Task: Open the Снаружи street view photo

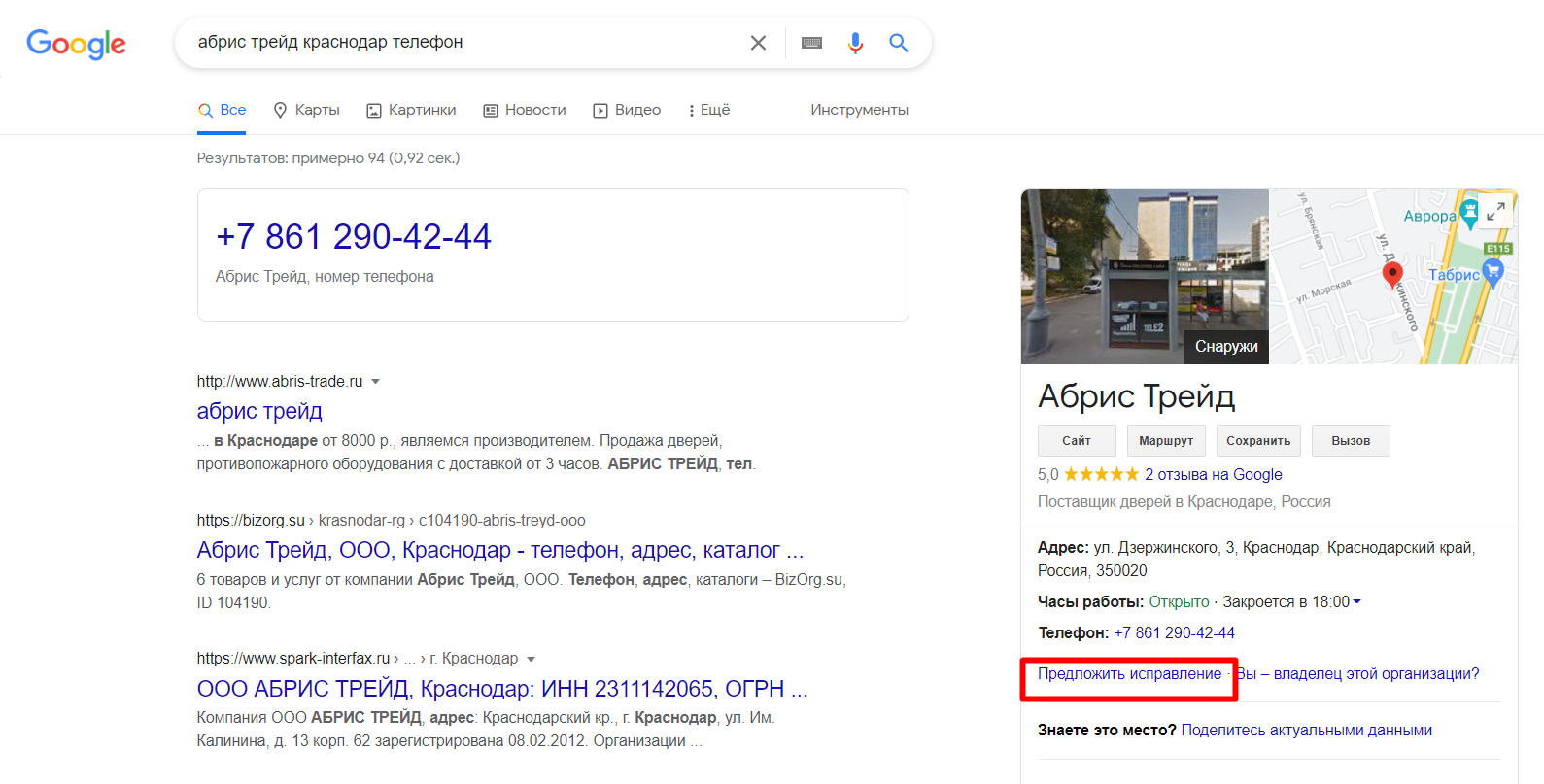Action: click(1145, 277)
